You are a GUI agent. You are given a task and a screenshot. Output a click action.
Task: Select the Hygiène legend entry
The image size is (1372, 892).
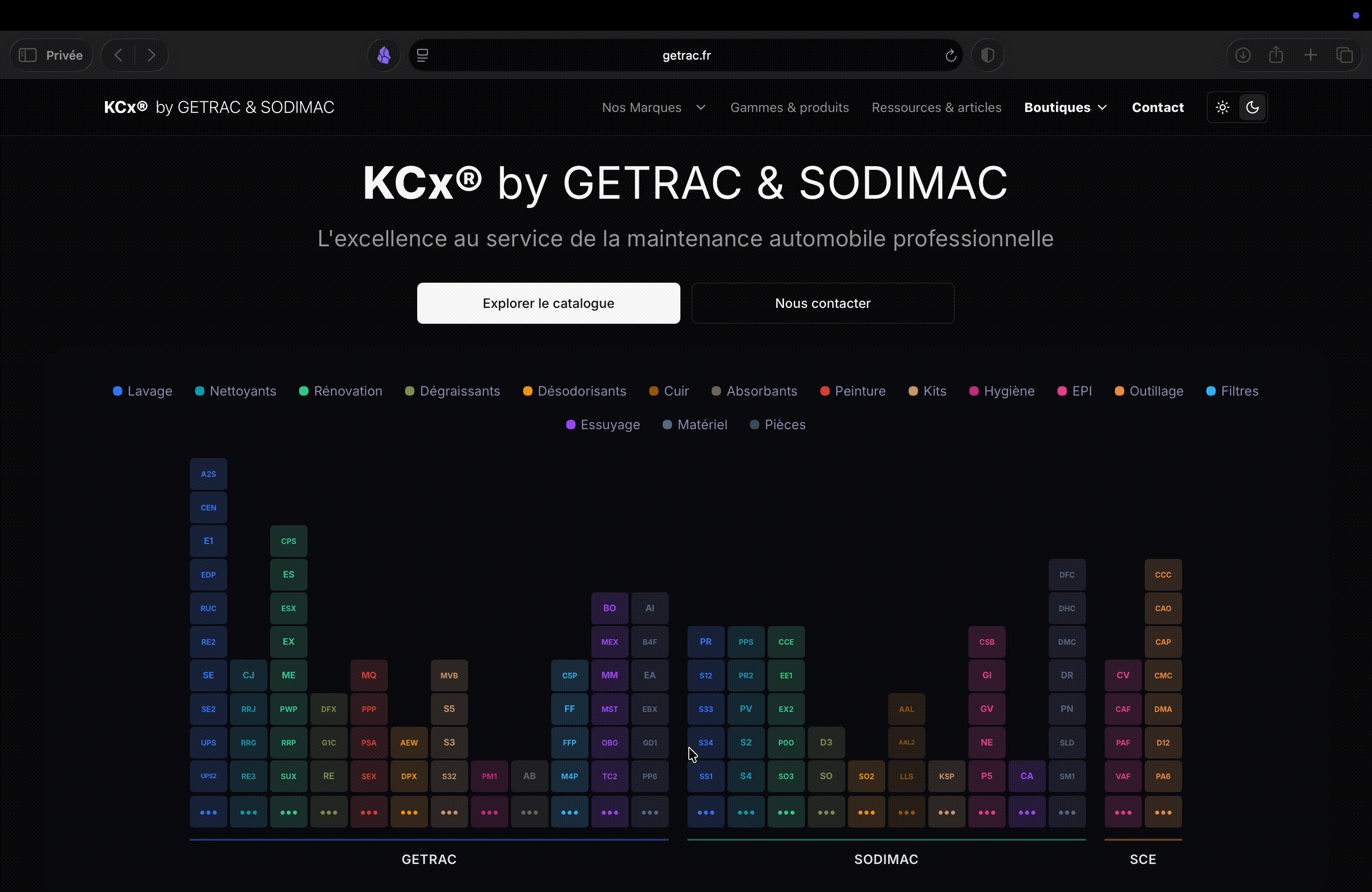coord(1002,391)
